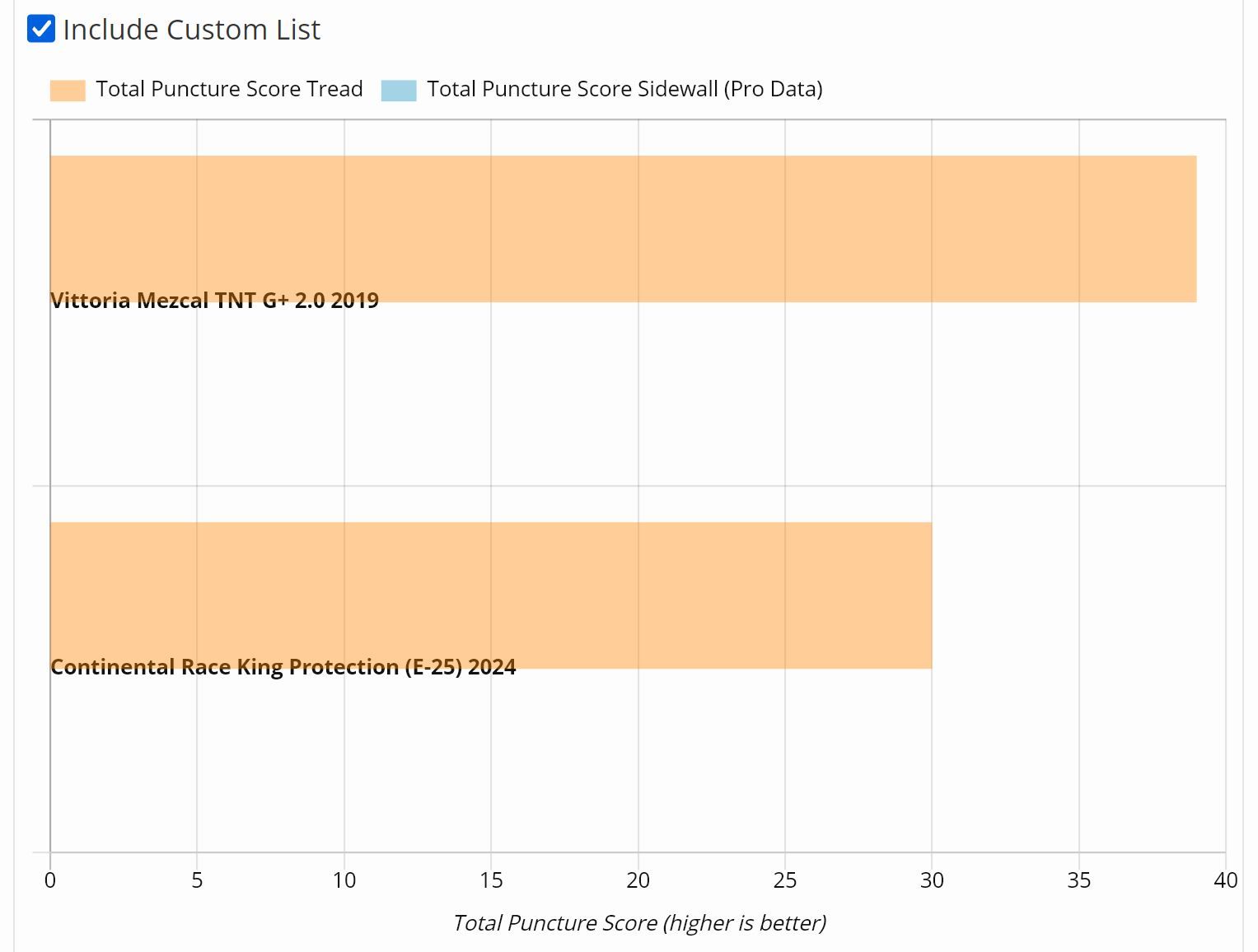The height and width of the screenshot is (952, 1258).
Task: Click the orange Tread legend swatch
Action: [x=68, y=90]
